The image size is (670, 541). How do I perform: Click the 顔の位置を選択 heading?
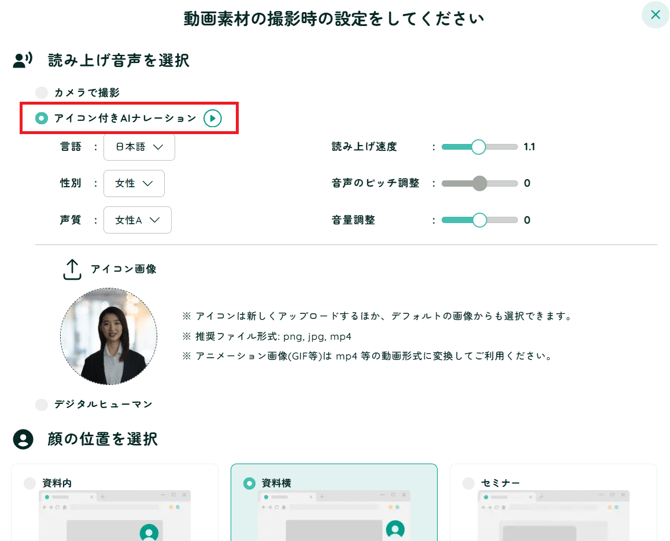[x=103, y=439]
